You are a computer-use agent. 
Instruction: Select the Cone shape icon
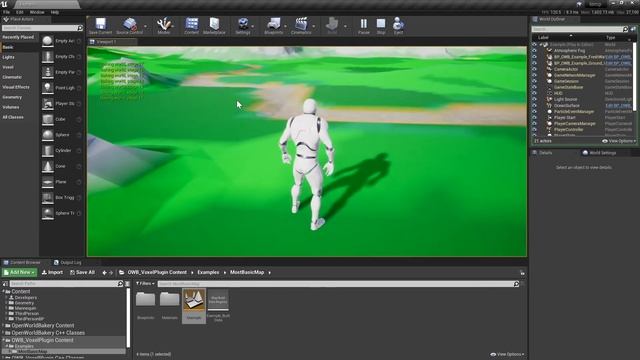tap(48, 166)
